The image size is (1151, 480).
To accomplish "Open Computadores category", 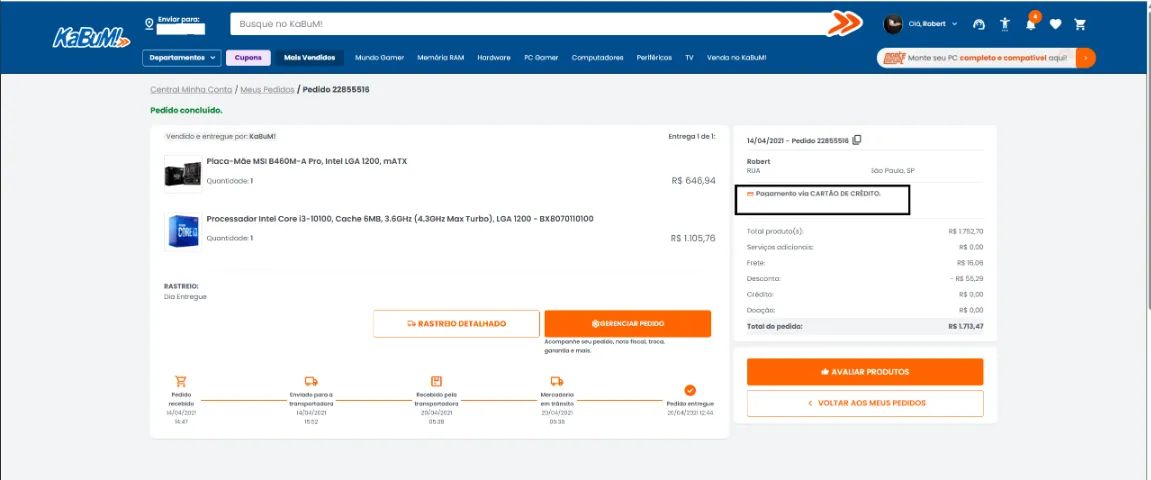I will (x=598, y=58).
